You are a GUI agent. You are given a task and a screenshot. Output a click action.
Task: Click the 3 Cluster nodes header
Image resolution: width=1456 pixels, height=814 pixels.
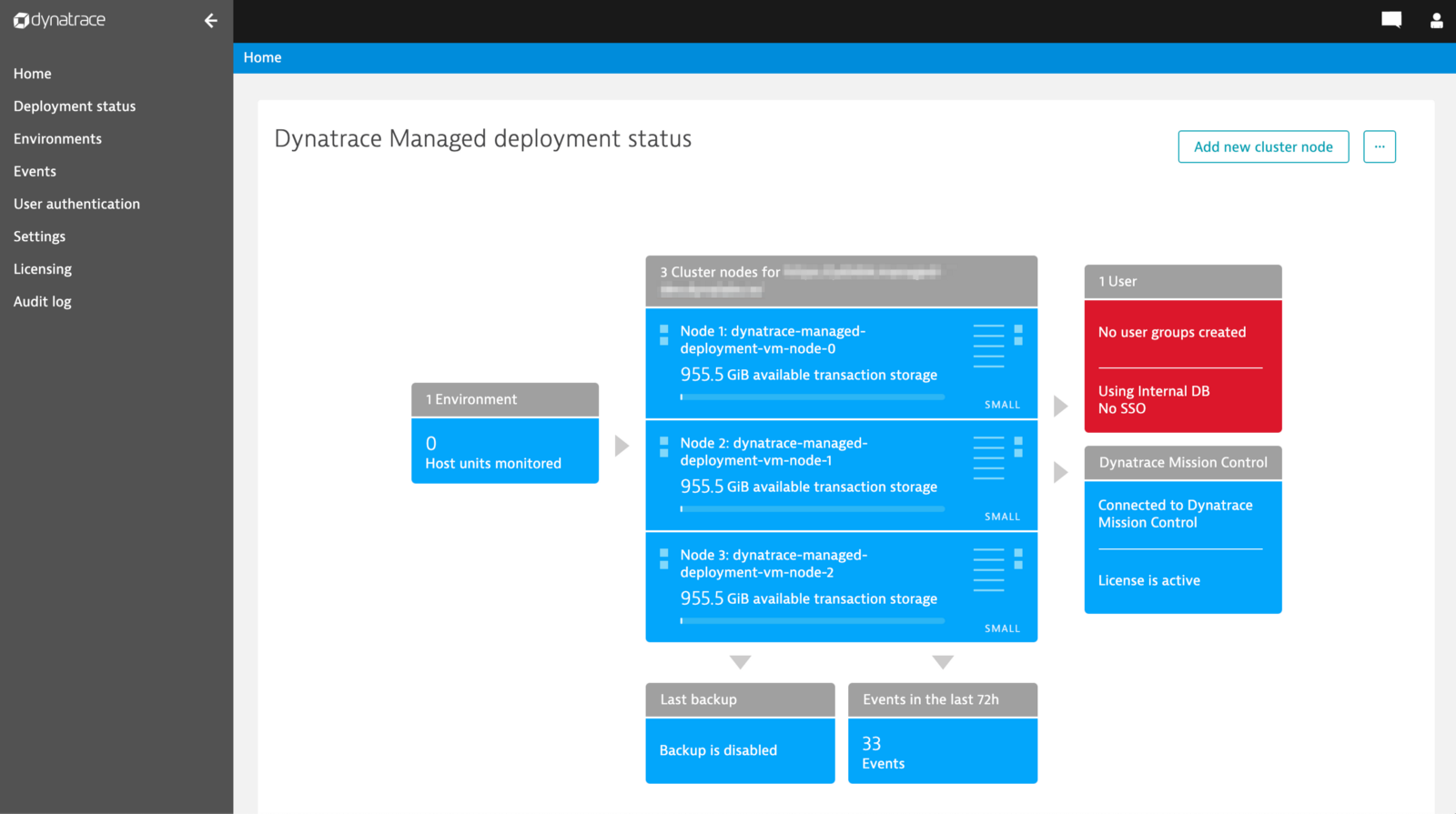[x=842, y=280]
